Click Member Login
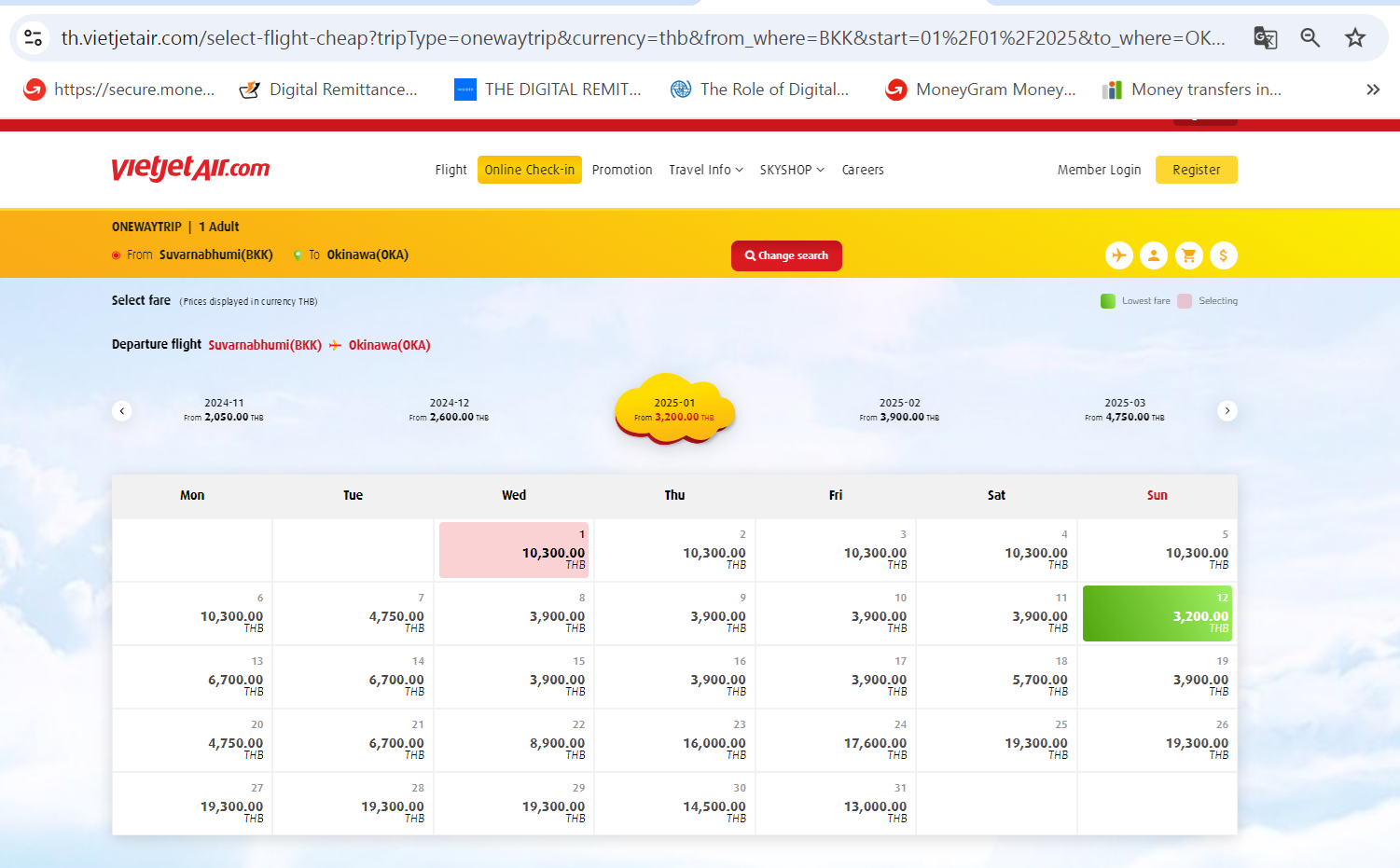This screenshot has width=1400, height=868. (x=1099, y=170)
